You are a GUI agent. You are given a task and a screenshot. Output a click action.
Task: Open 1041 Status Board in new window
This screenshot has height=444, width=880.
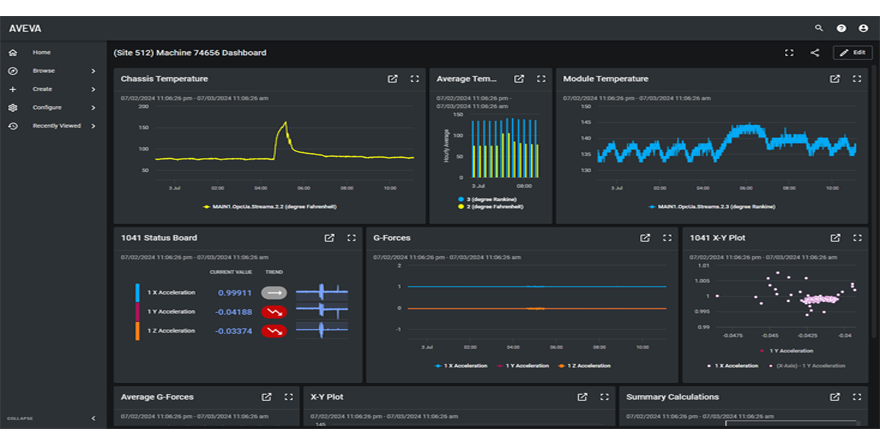329,238
